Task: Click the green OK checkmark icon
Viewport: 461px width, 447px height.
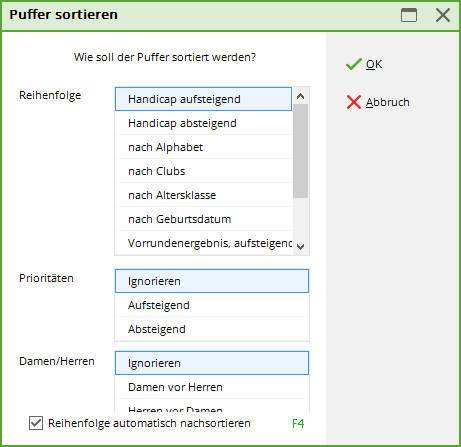Action: (x=354, y=64)
